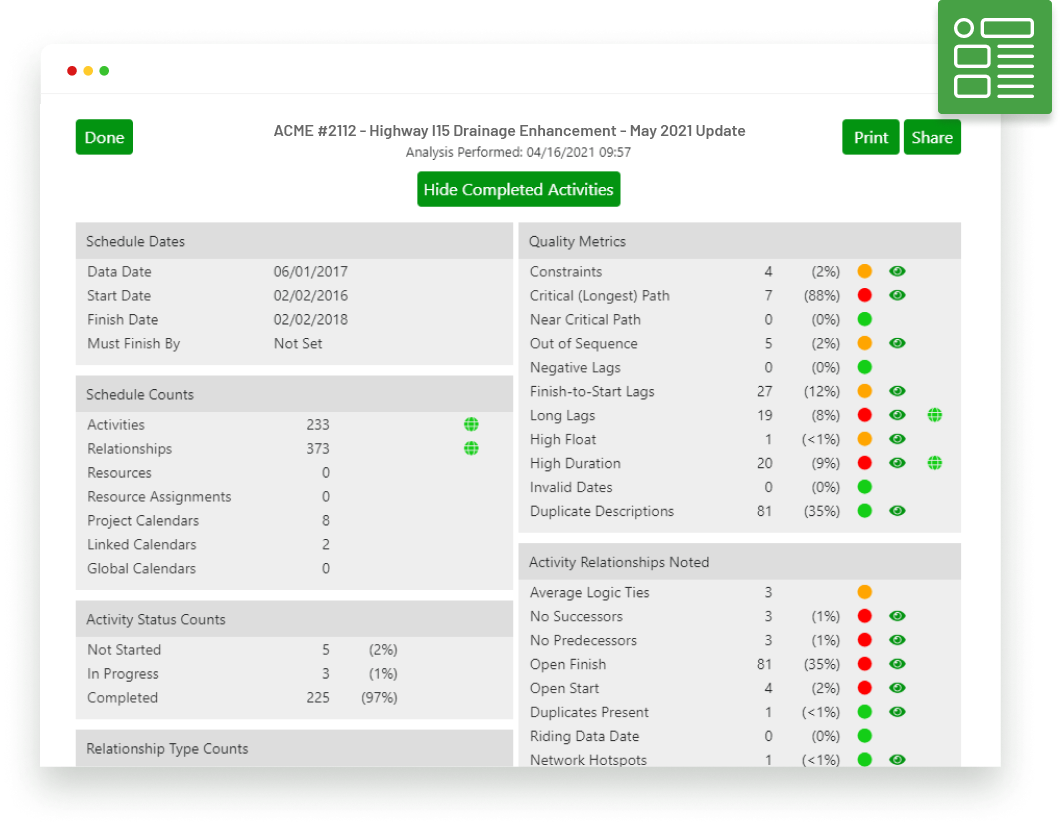This screenshot has height=827, width=1060.
Task: Toggle visibility for No Successors
Action: tap(897, 616)
